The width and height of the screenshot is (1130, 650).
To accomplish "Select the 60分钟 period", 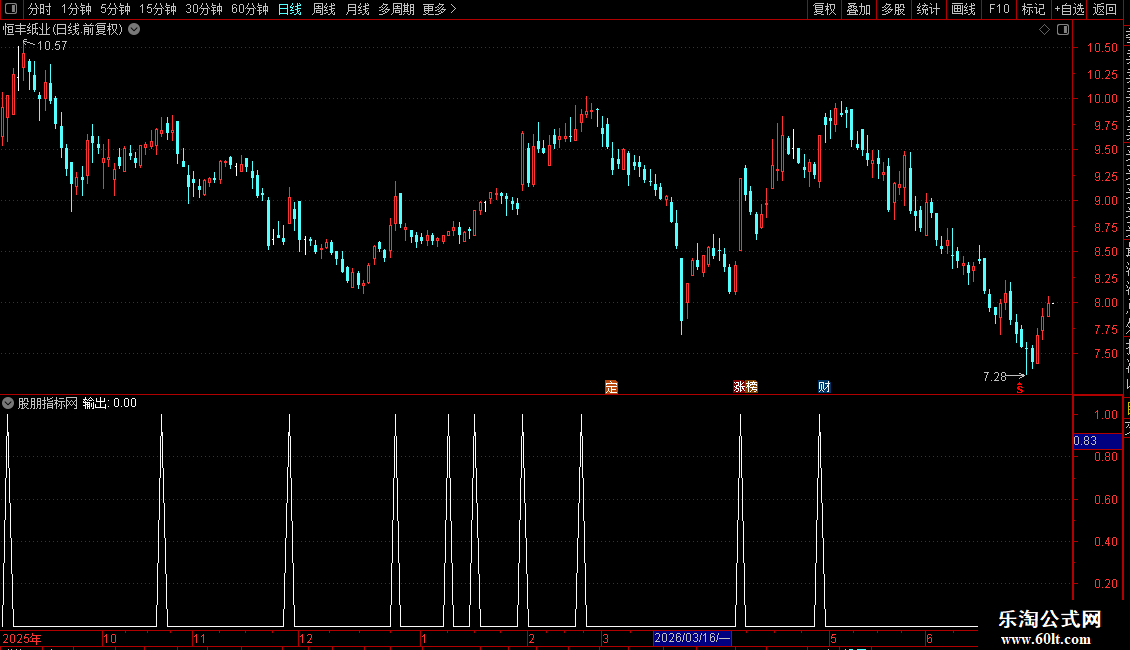I will (250, 9).
